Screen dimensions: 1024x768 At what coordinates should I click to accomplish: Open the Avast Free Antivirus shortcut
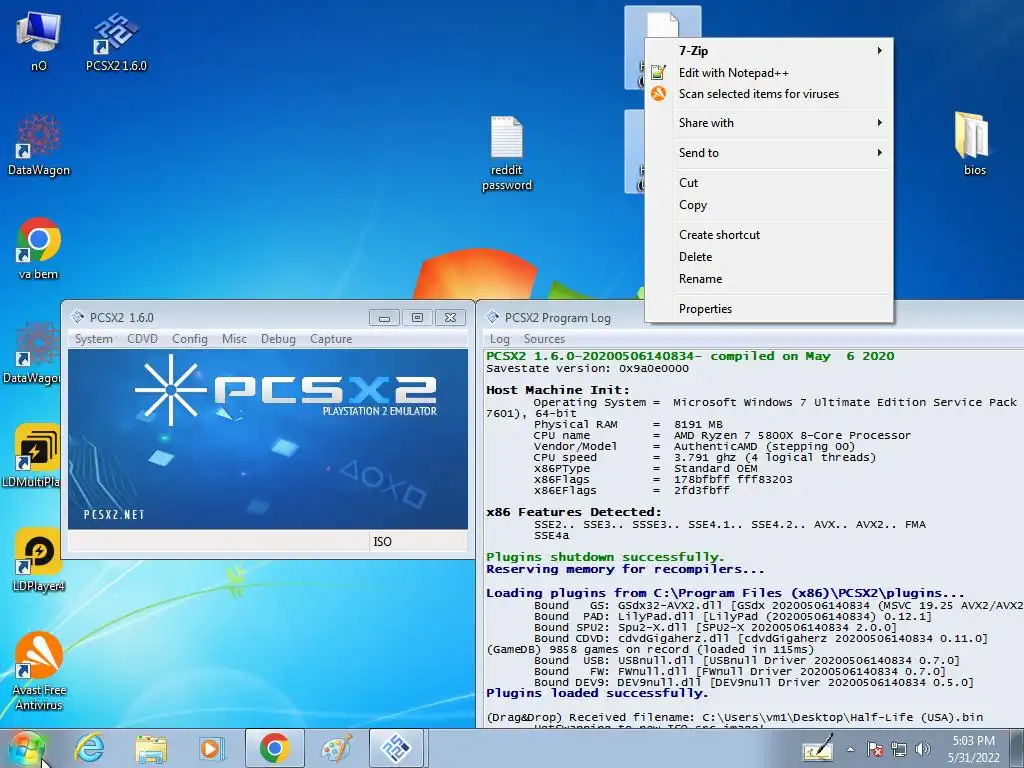pyautogui.click(x=39, y=671)
